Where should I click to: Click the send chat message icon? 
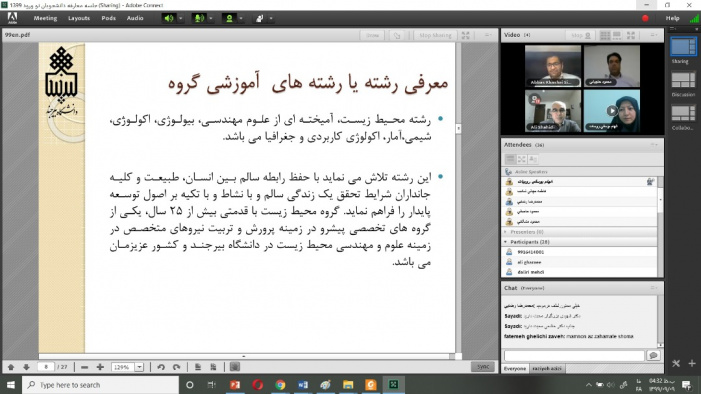(653, 356)
